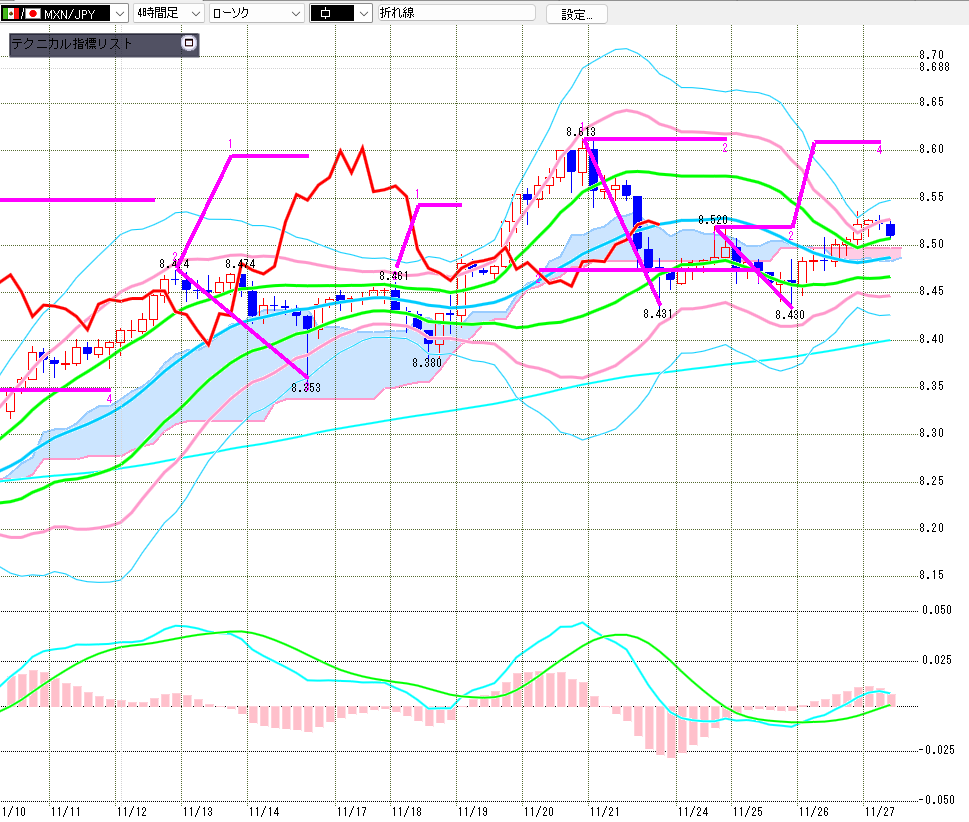Click the Mexico flag icon

[10, 13]
